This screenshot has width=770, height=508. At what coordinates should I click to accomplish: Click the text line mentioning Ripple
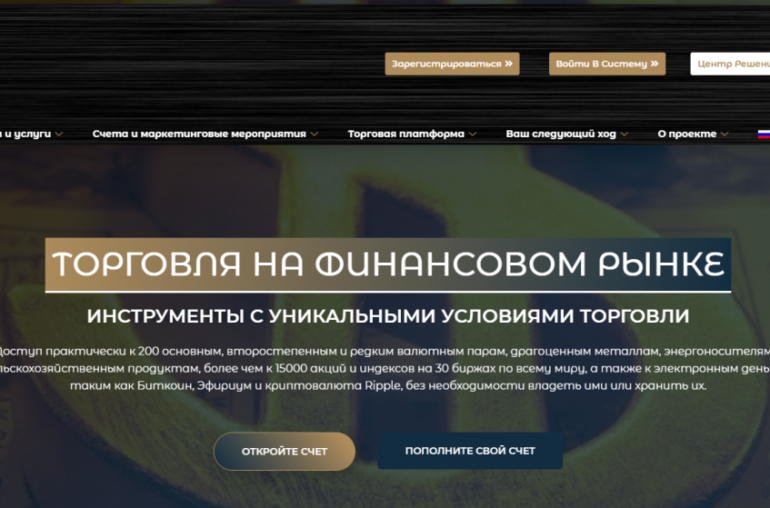click(x=388, y=386)
